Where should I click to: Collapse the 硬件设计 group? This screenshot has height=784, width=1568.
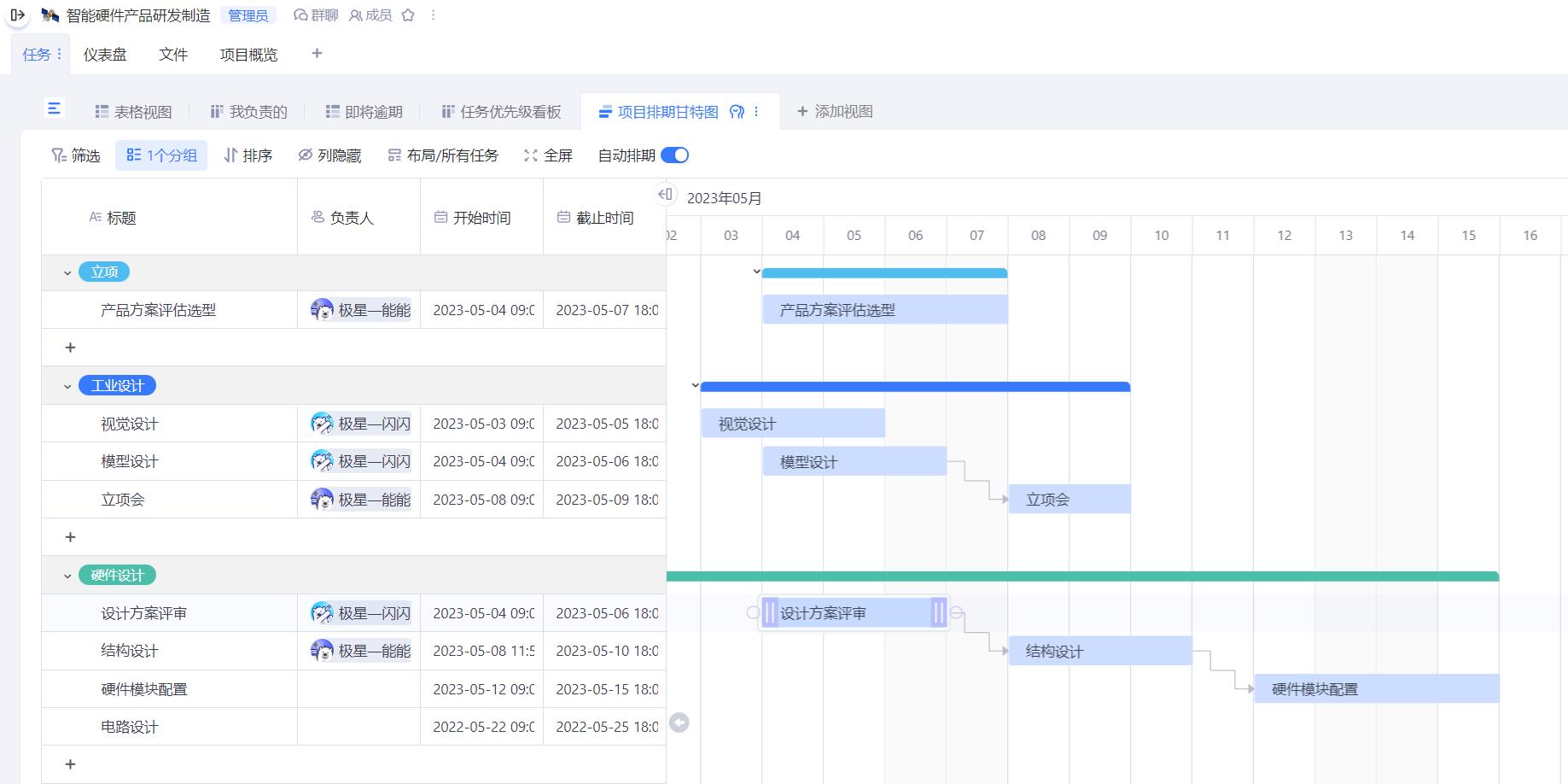[67, 575]
